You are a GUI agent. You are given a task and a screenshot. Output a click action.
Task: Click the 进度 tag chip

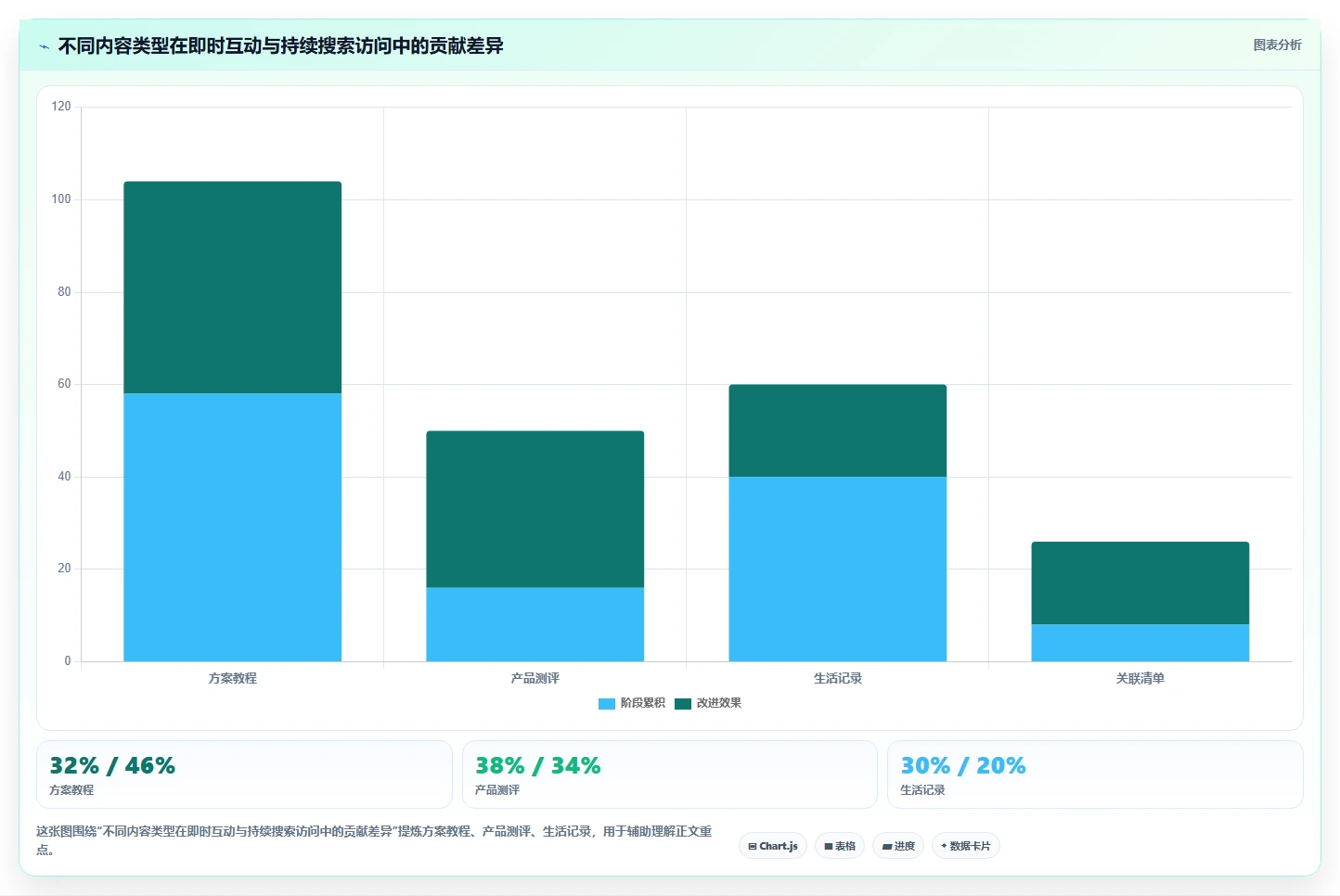coord(898,846)
